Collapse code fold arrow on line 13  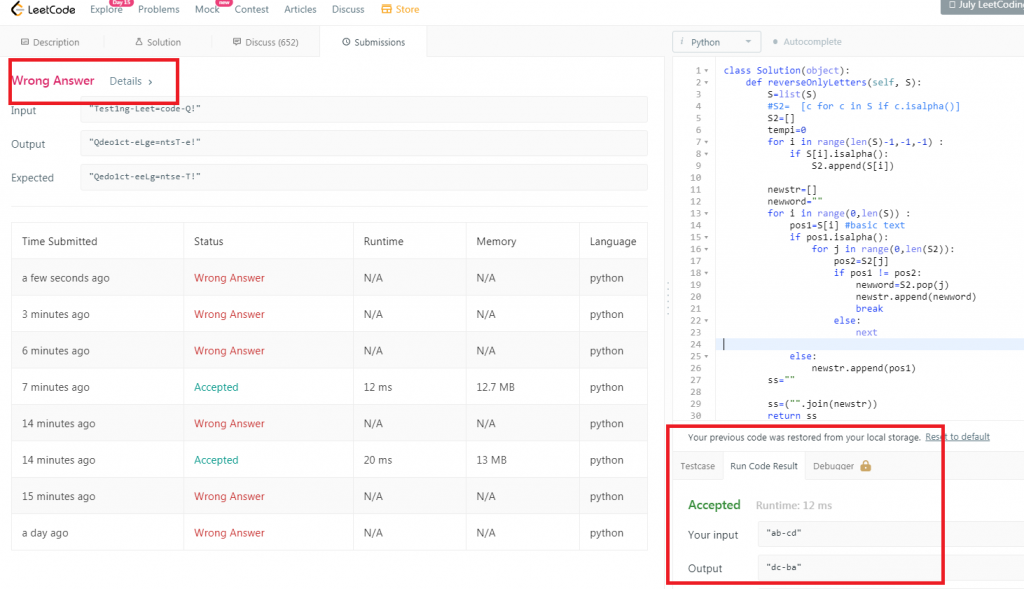click(707, 214)
